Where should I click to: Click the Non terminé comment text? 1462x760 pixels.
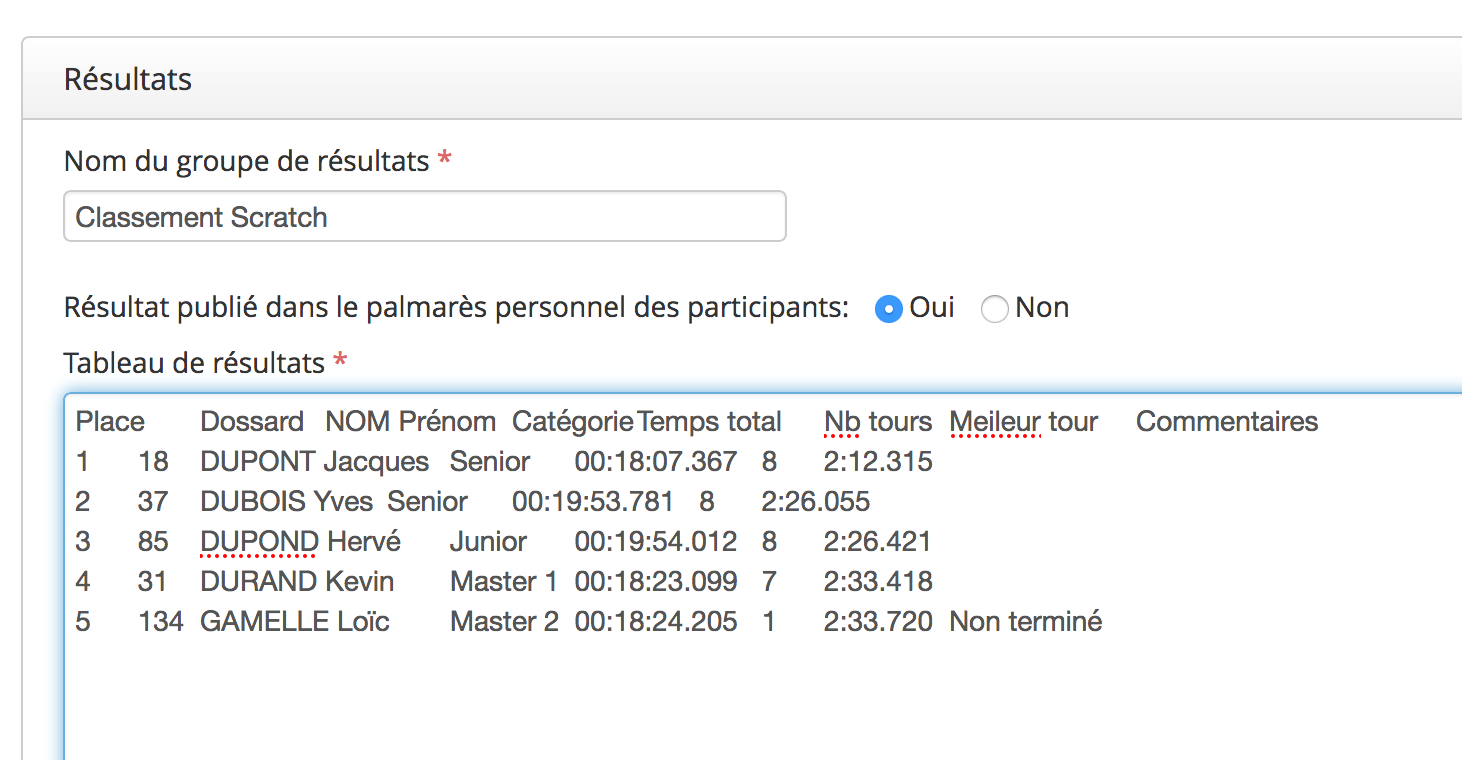[1026, 622]
